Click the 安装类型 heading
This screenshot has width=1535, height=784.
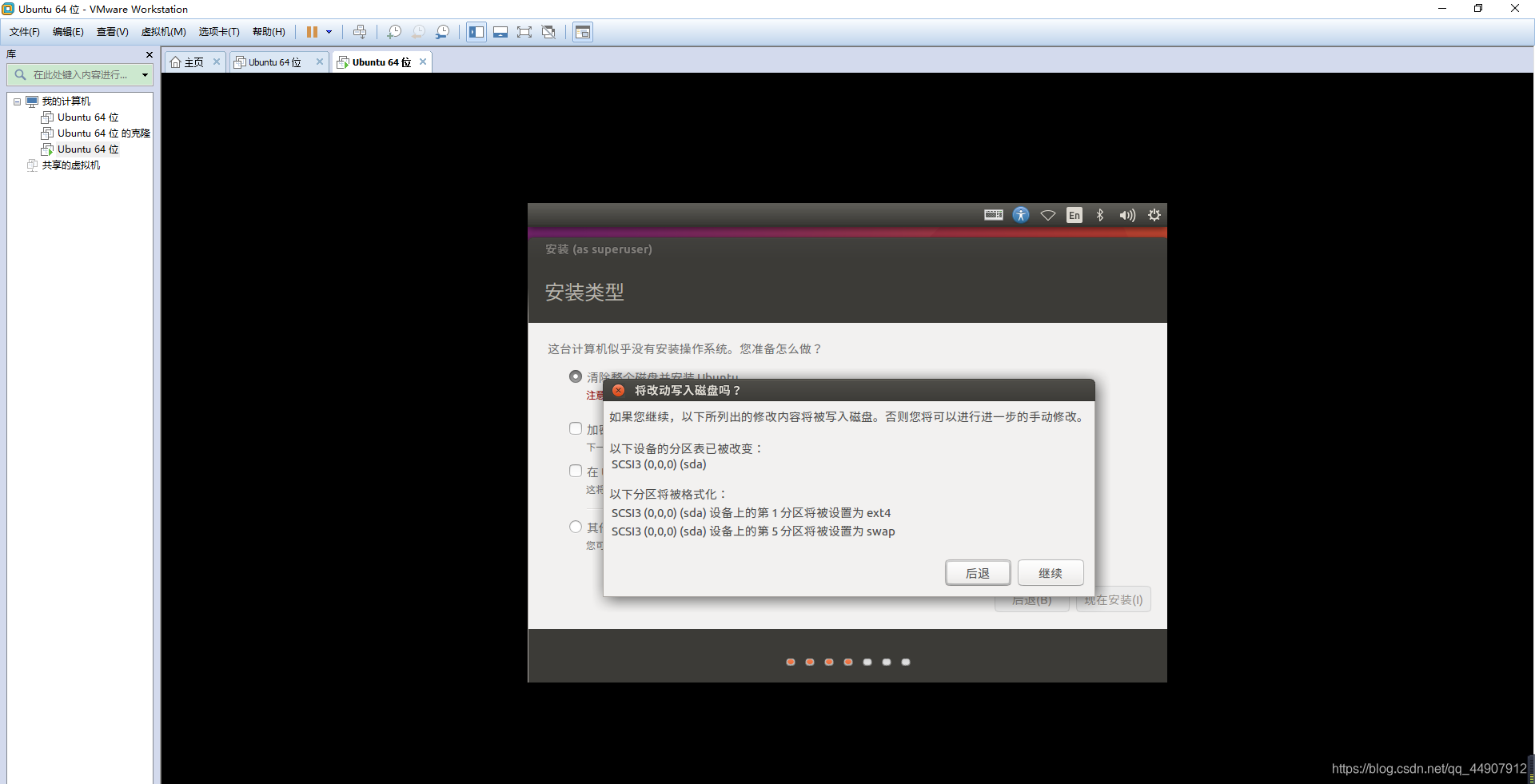584,293
